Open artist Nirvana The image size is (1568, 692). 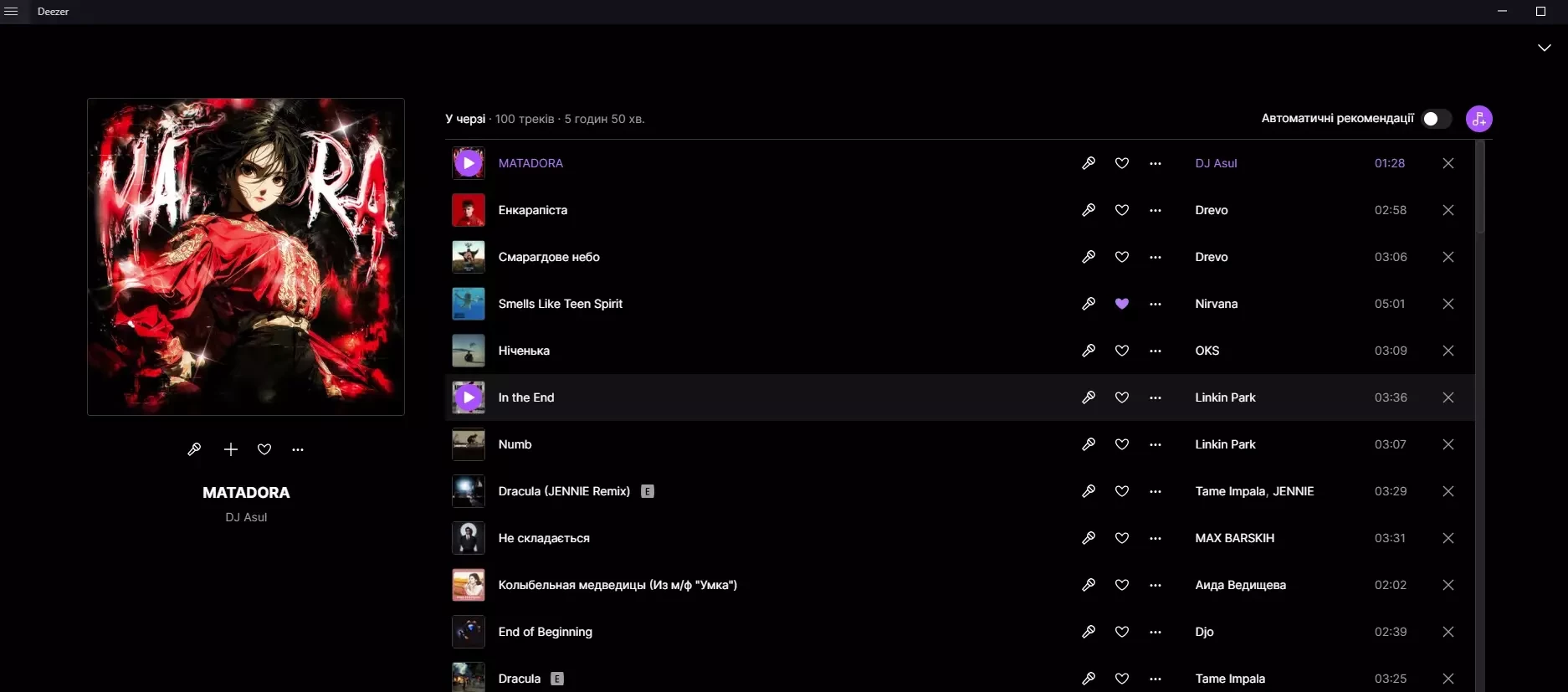1217,304
